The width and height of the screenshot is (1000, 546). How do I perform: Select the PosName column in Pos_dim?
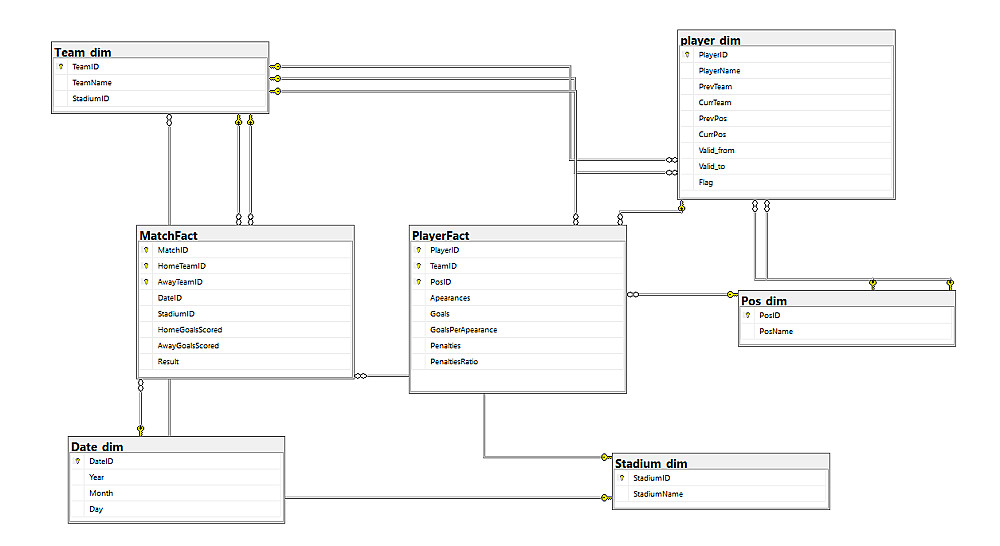click(846, 331)
